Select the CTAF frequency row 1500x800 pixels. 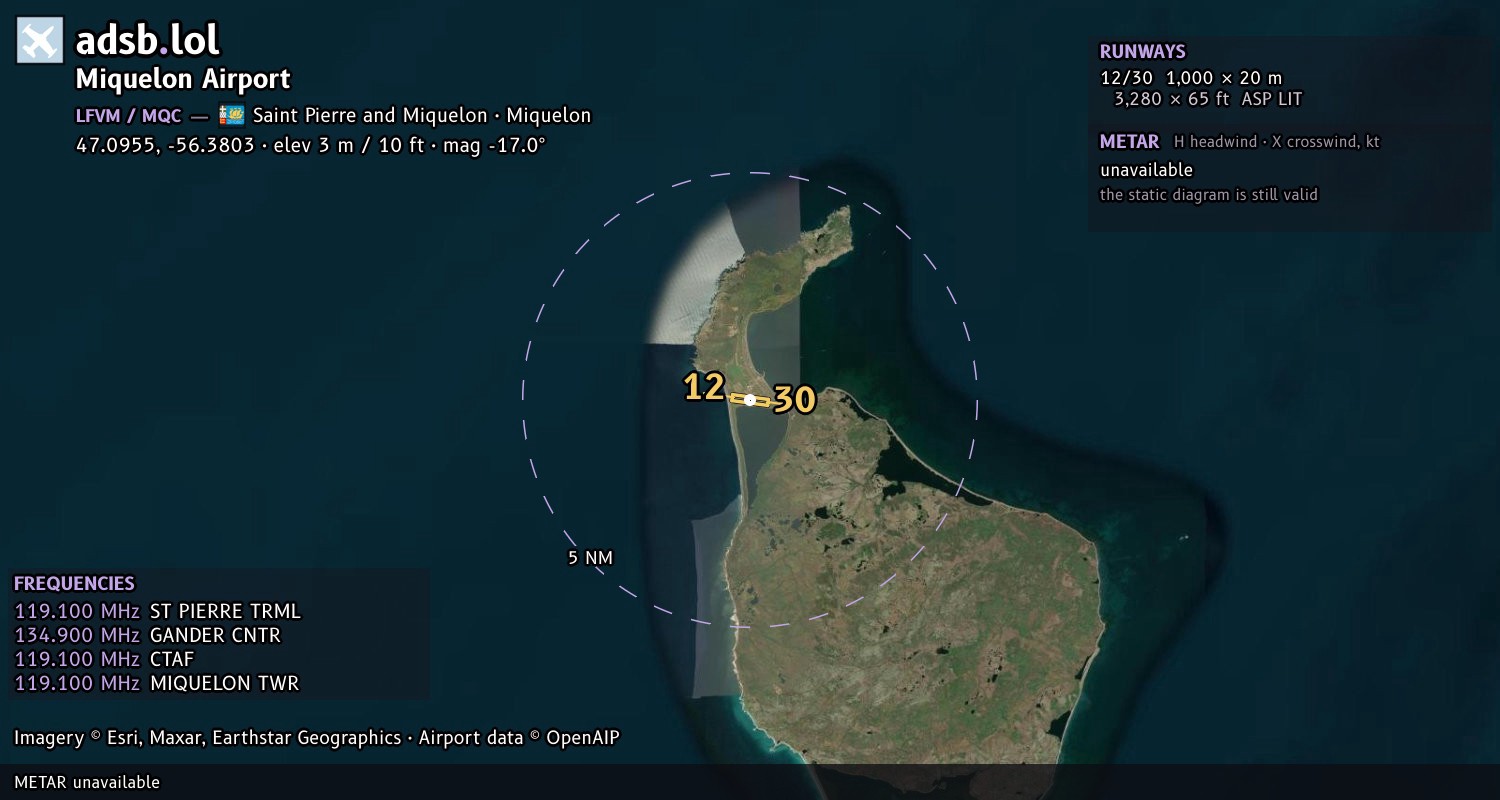tap(104, 659)
